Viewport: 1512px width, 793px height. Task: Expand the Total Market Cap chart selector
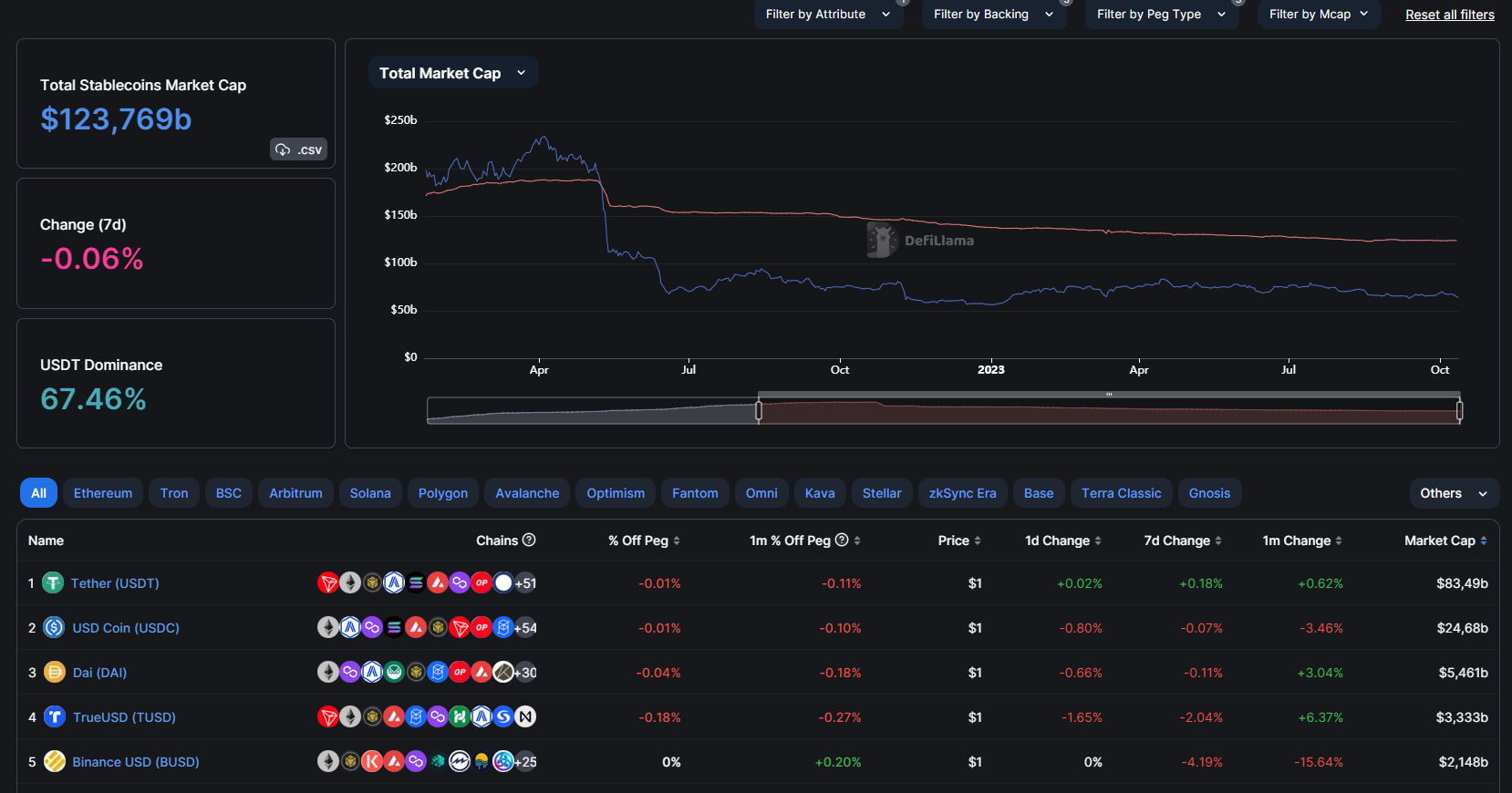coord(453,73)
